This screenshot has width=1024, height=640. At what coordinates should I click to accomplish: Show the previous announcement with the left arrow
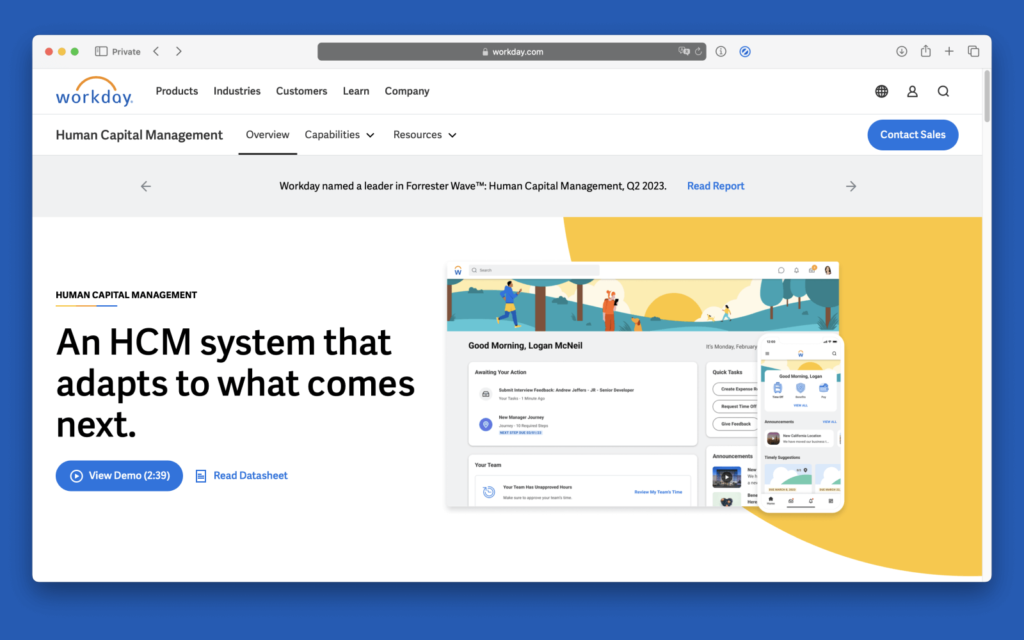click(146, 186)
